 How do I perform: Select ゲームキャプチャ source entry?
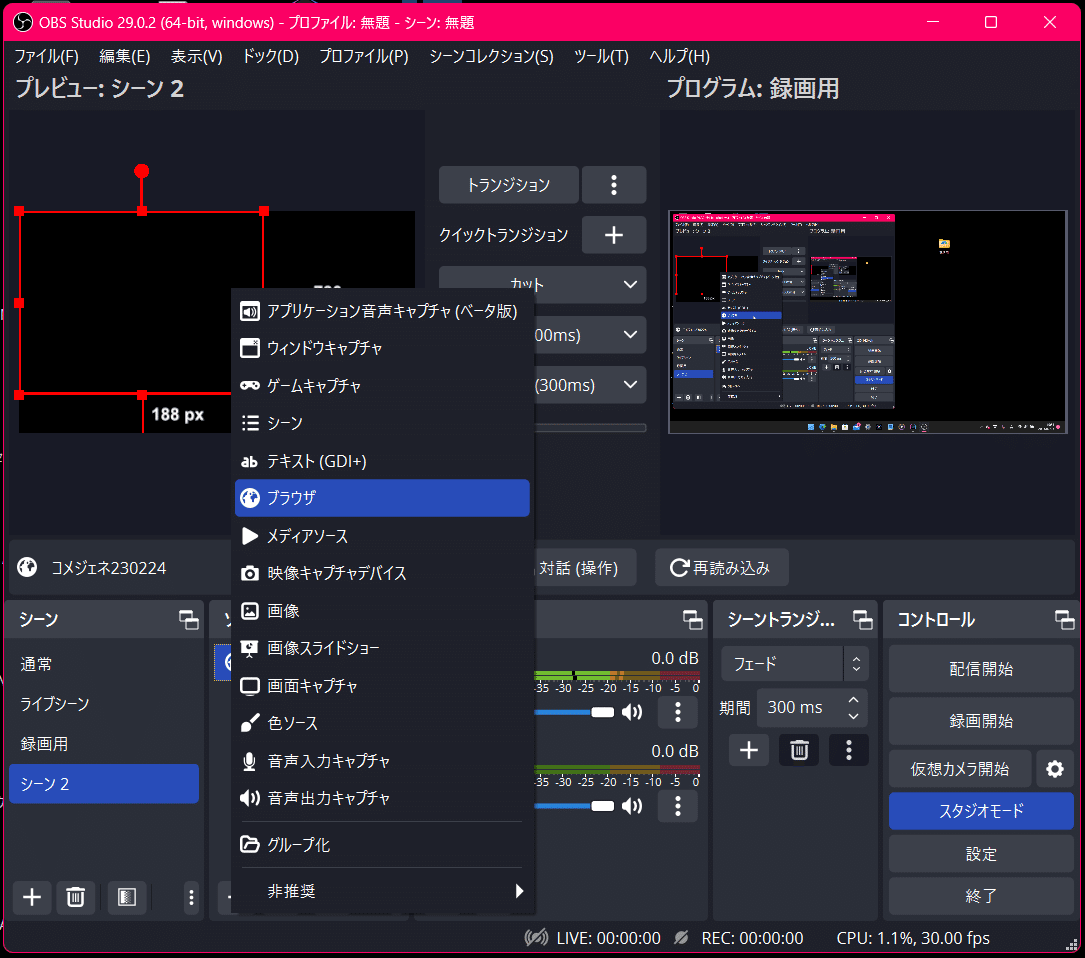click(x=382, y=386)
